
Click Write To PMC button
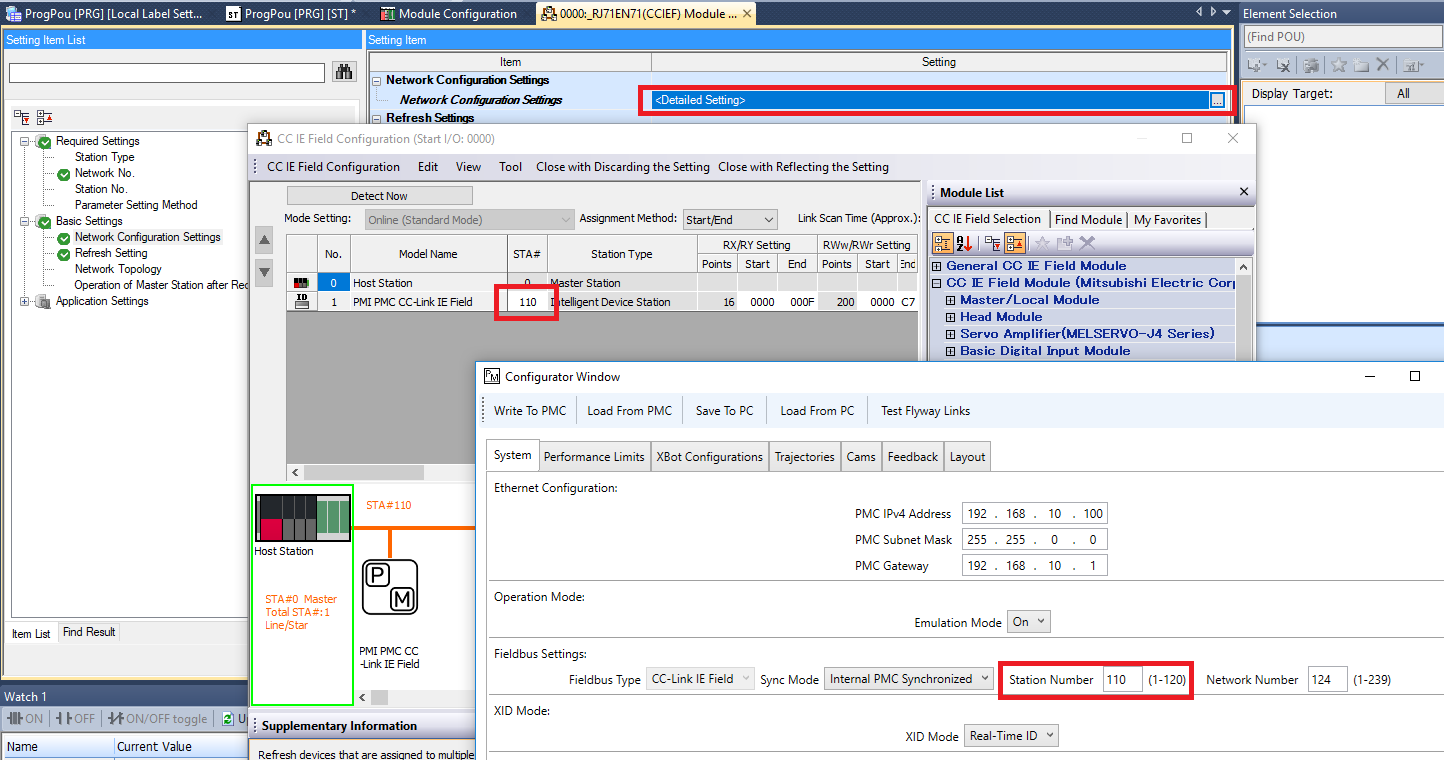pyautogui.click(x=529, y=411)
